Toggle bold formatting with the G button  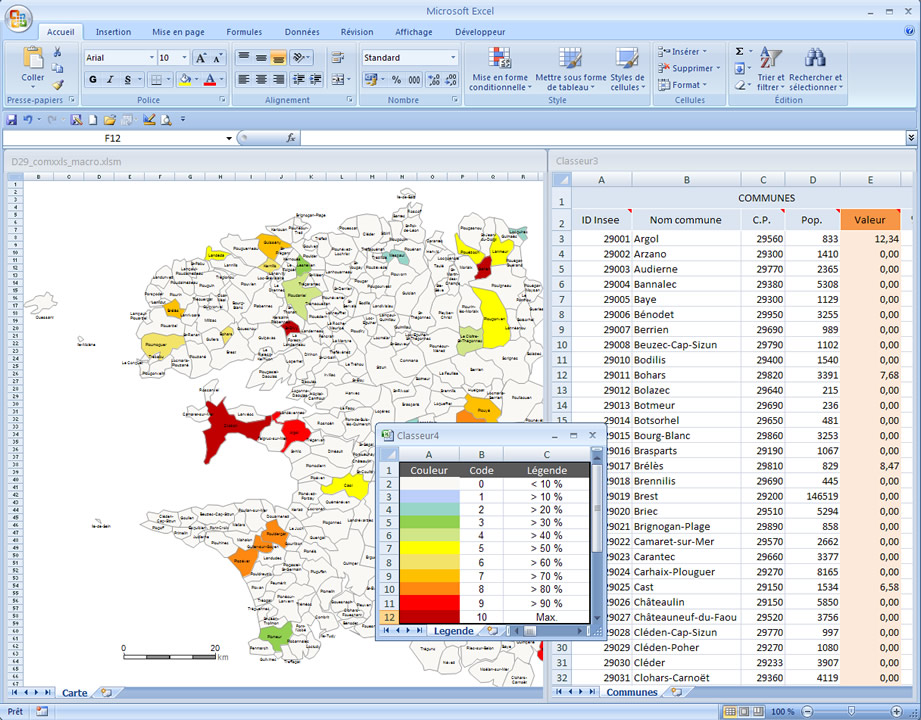click(x=92, y=79)
